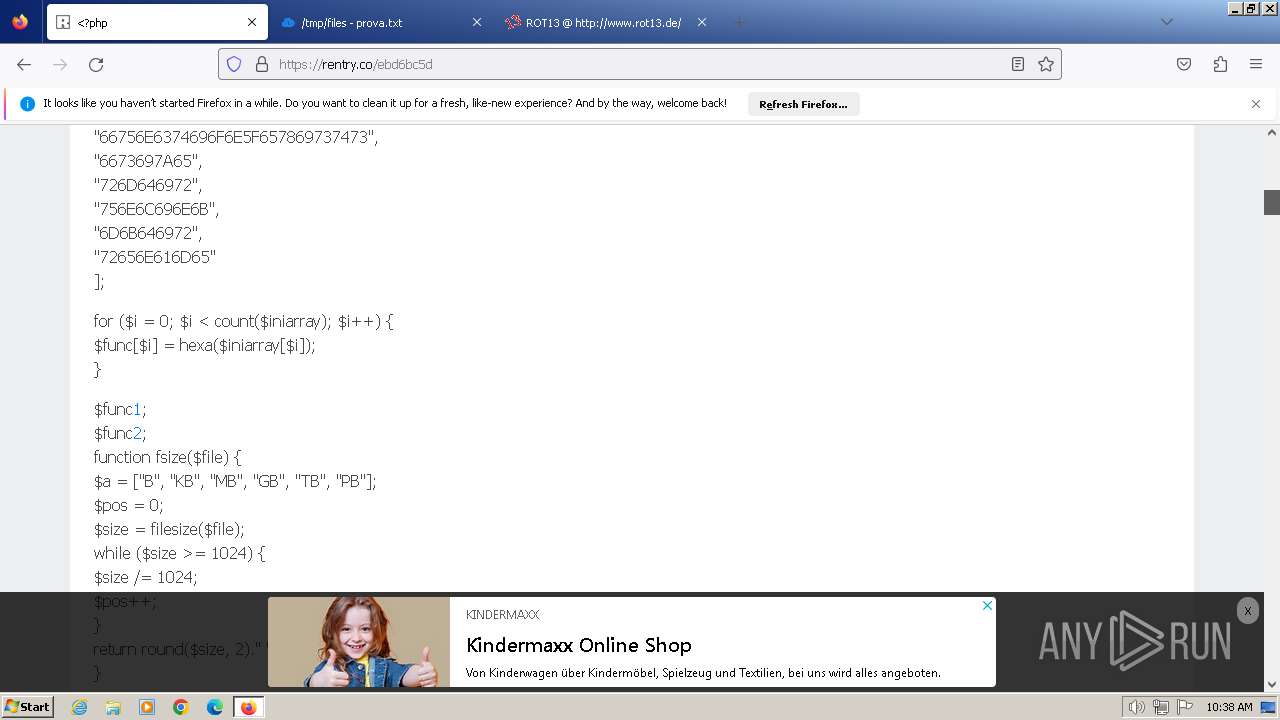The image size is (1280, 720).
Task: Click the line "6D6B646972"
Action: tap(148, 233)
